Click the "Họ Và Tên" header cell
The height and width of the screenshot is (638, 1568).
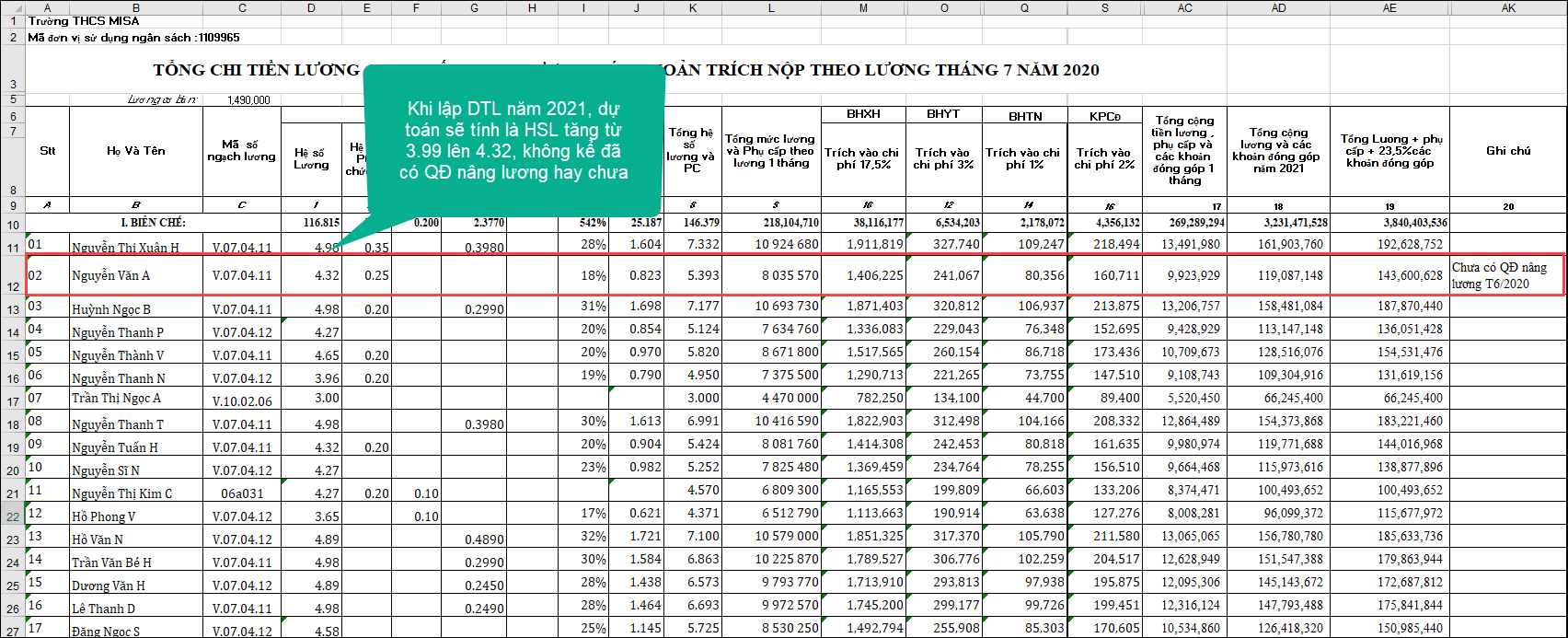(x=136, y=151)
